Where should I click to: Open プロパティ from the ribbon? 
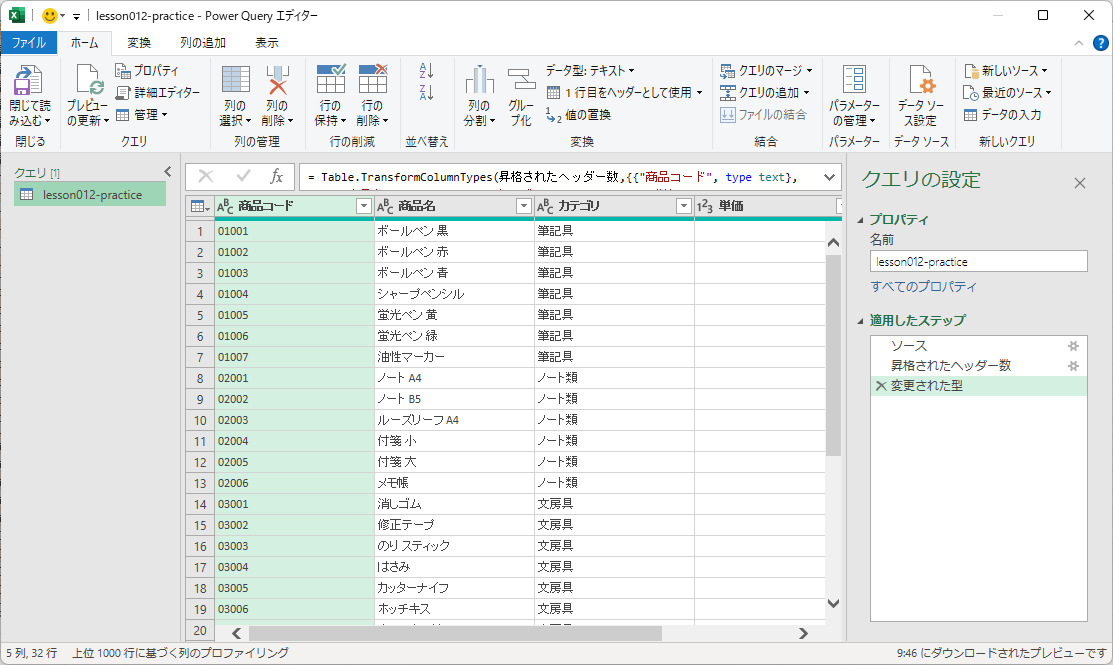coord(147,70)
